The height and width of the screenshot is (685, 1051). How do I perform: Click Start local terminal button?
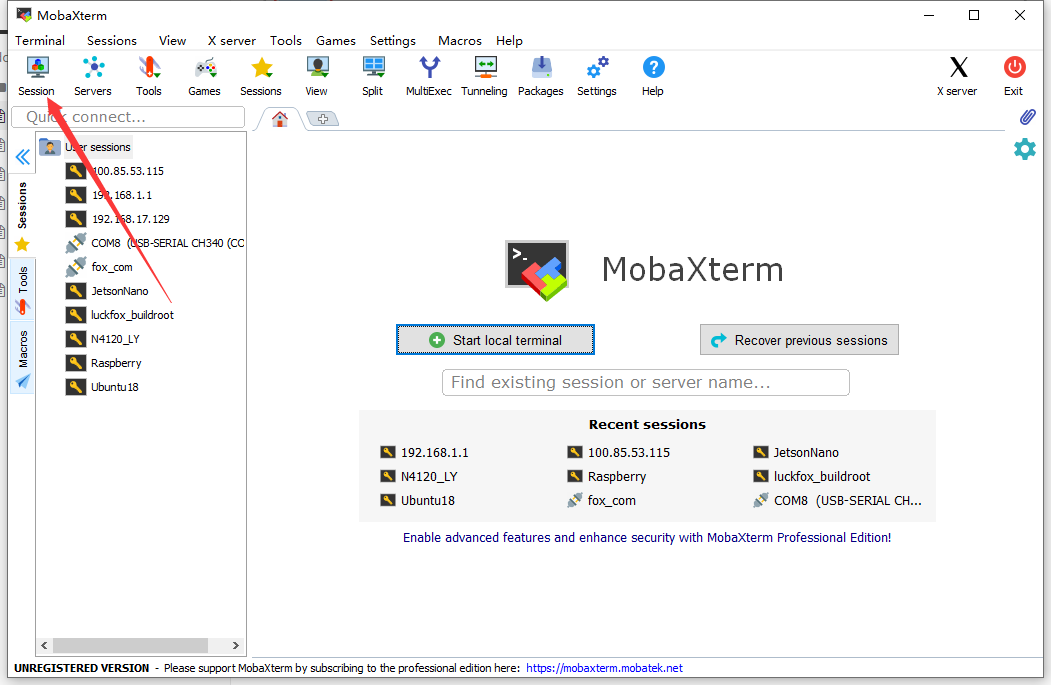coord(495,340)
